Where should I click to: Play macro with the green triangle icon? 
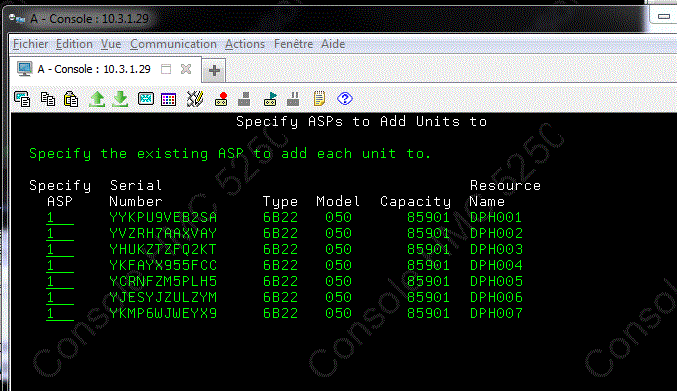coord(270,99)
